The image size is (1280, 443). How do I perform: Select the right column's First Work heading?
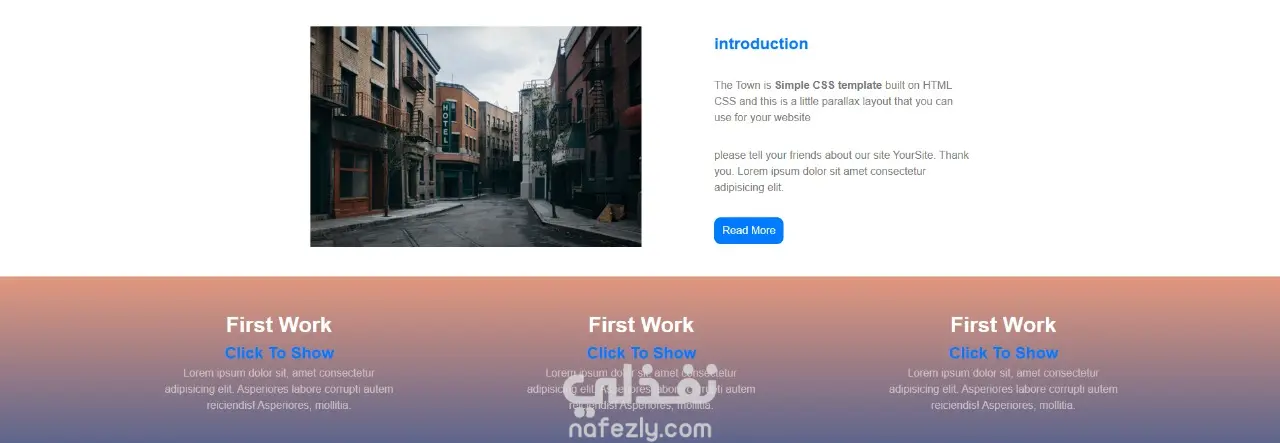coord(1003,325)
